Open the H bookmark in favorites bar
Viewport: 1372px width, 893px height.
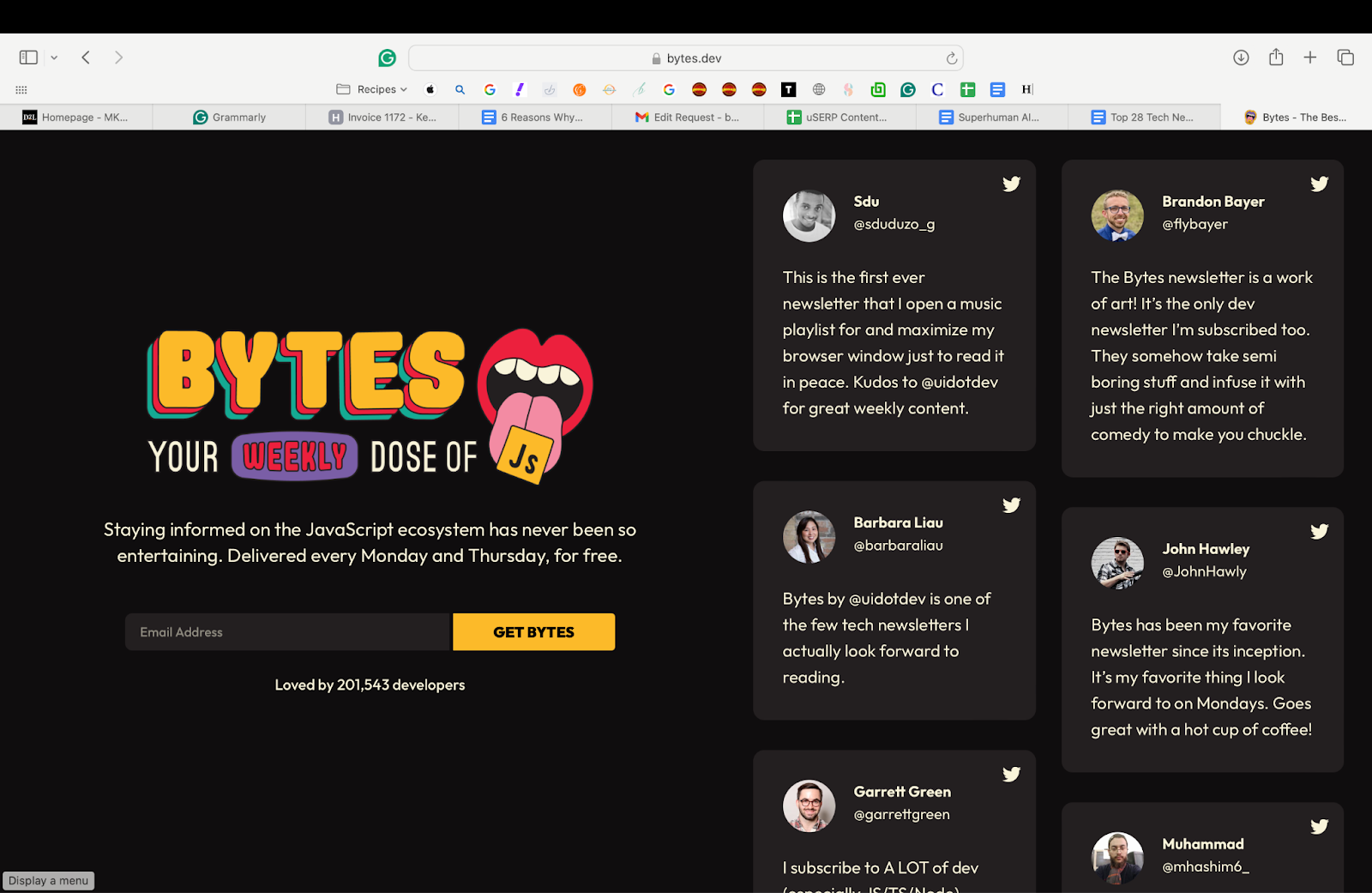(x=1026, y=89)
